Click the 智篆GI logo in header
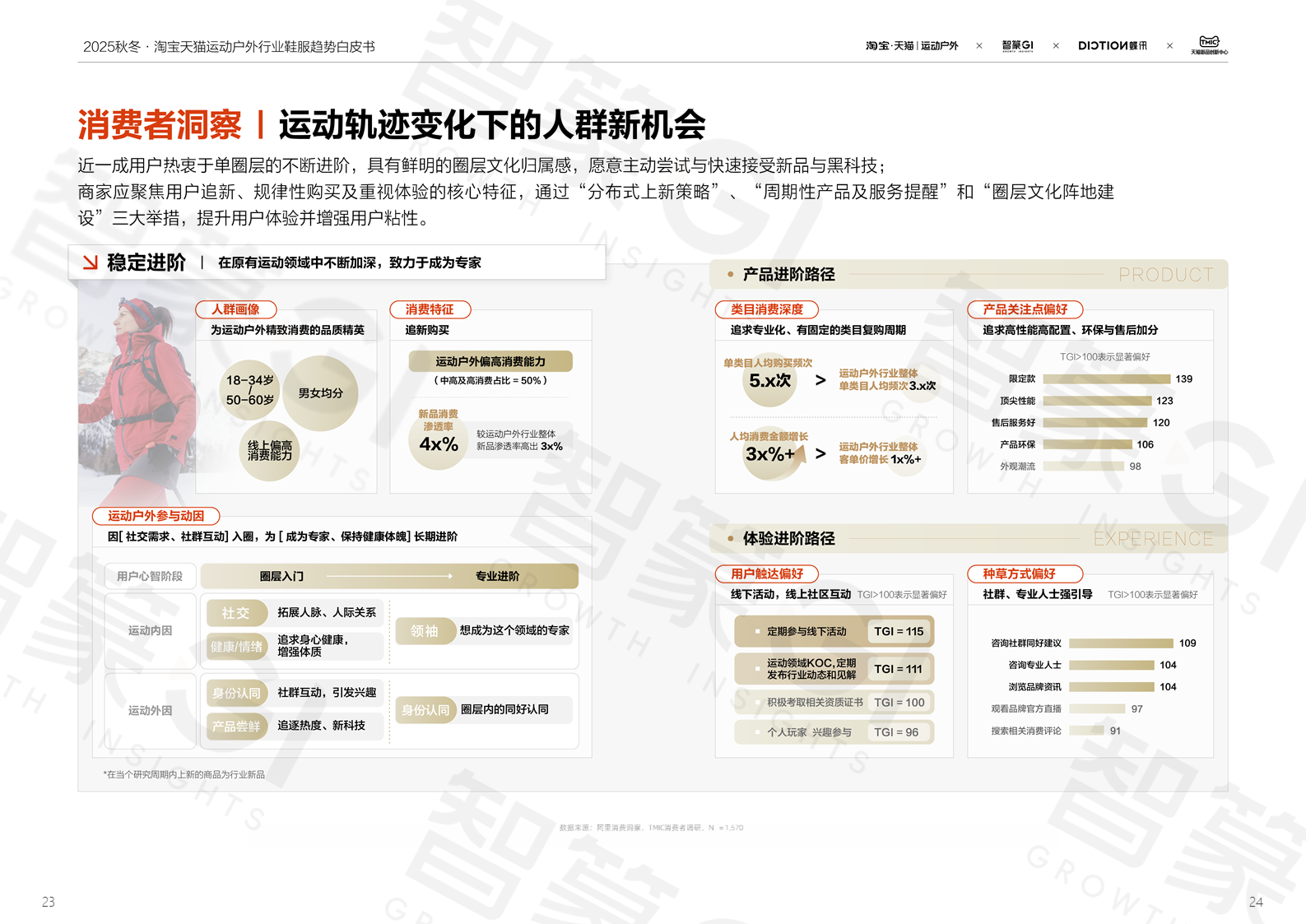This screenshot has height=924, width=1306. tap(1017, 46)
